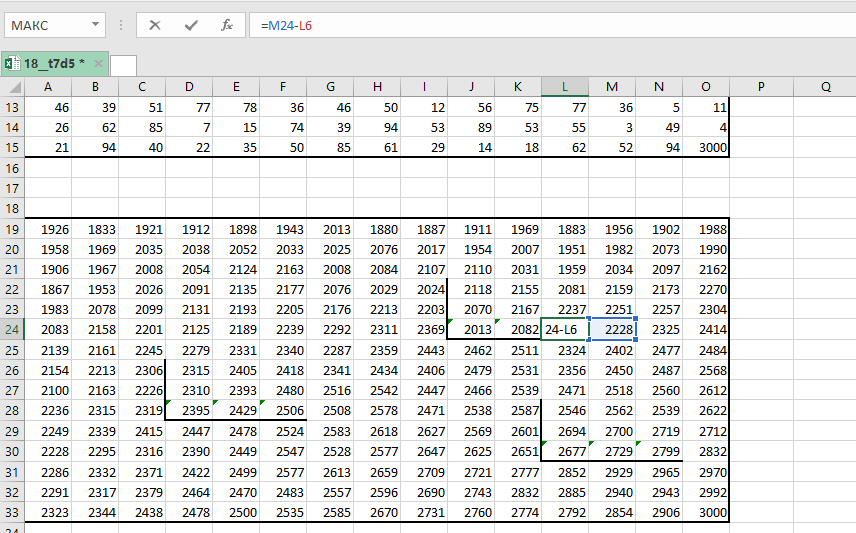Select column L header
This screenshot has height=533, width=856.
click(x=565, y=87)
